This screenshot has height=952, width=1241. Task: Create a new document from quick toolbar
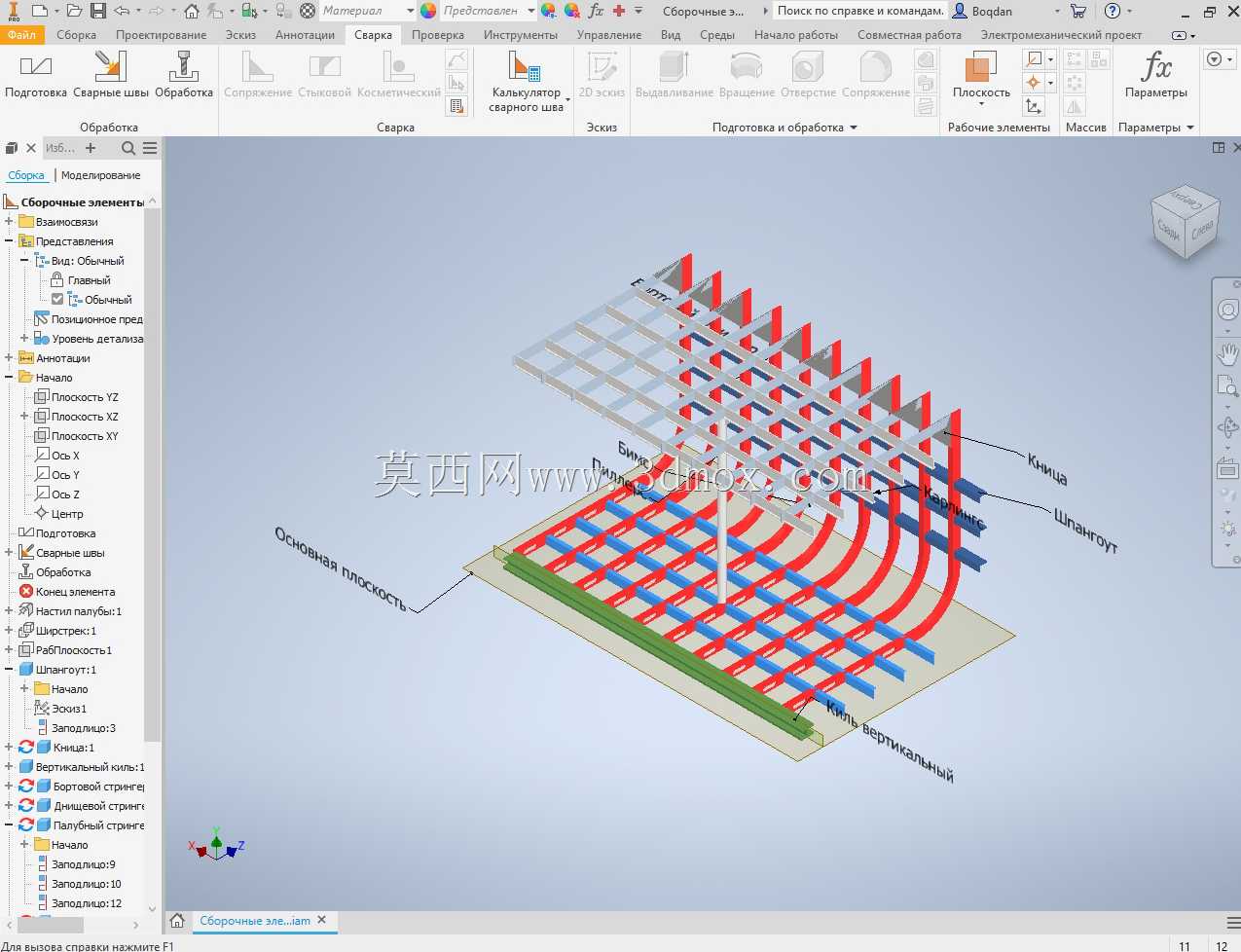coord(39,11)
